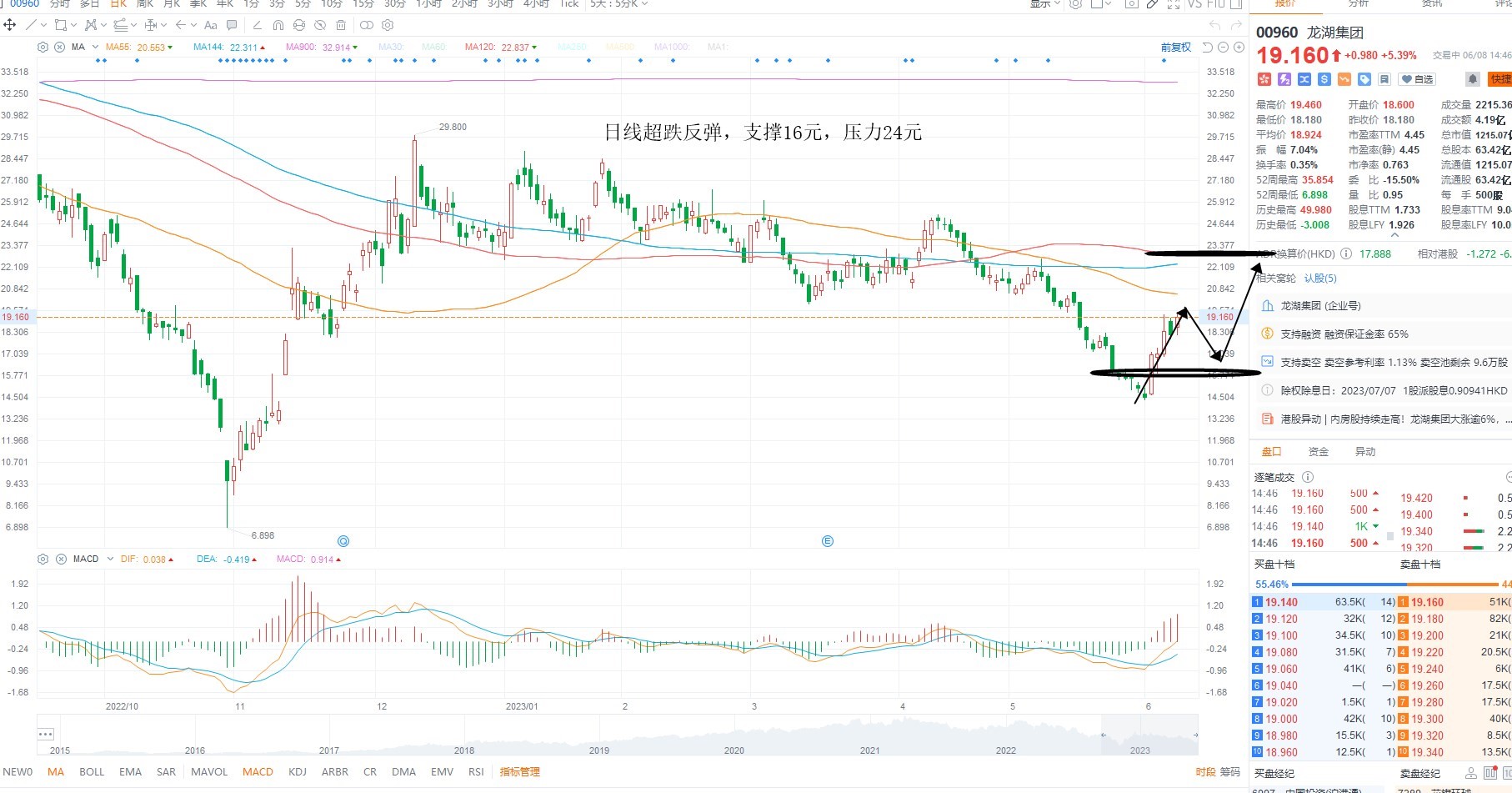Select the BOLL indicator tab

coord(92,771)
